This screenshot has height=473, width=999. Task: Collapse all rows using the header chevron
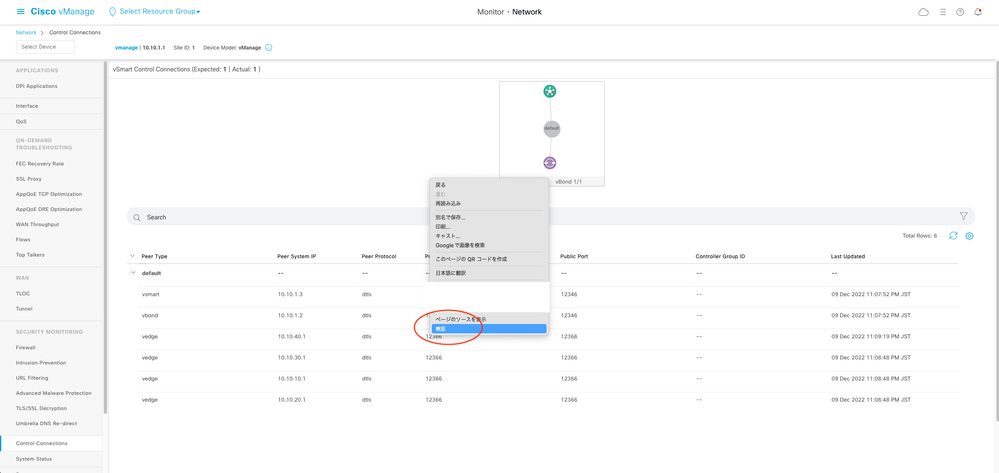pyautogui.click(x=133, y=256)
